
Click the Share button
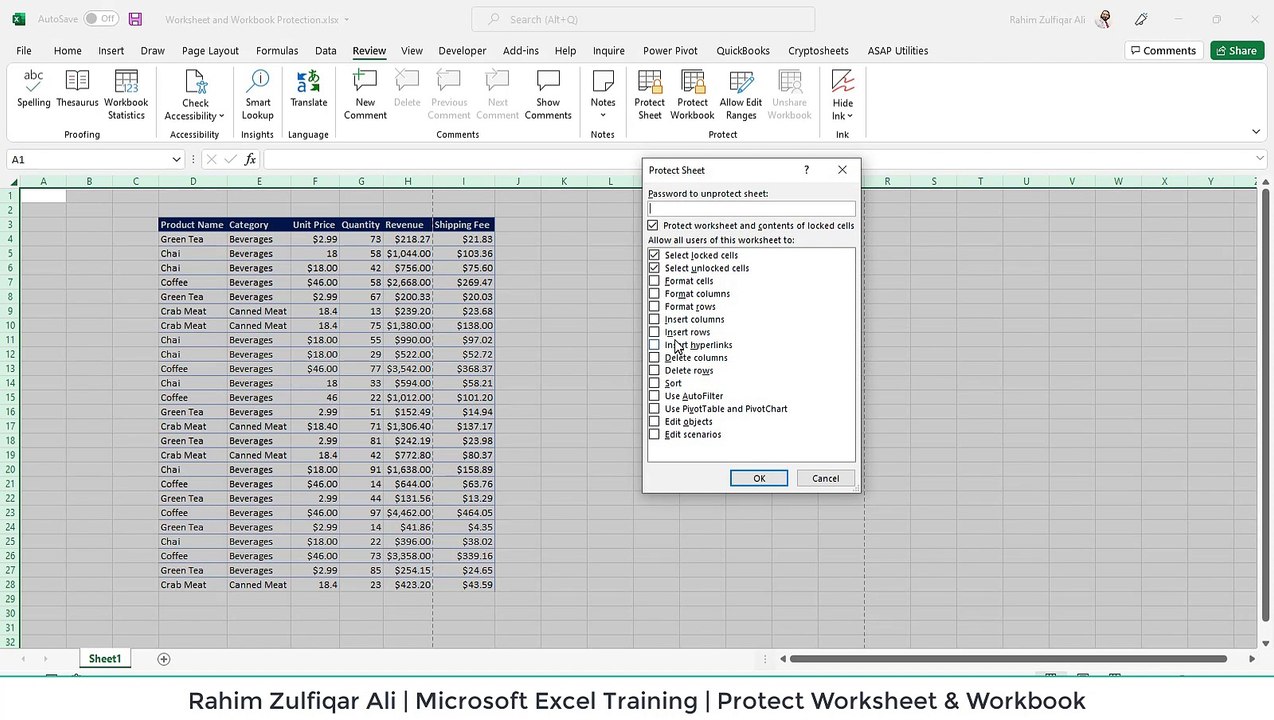(x=1237, y=51)
